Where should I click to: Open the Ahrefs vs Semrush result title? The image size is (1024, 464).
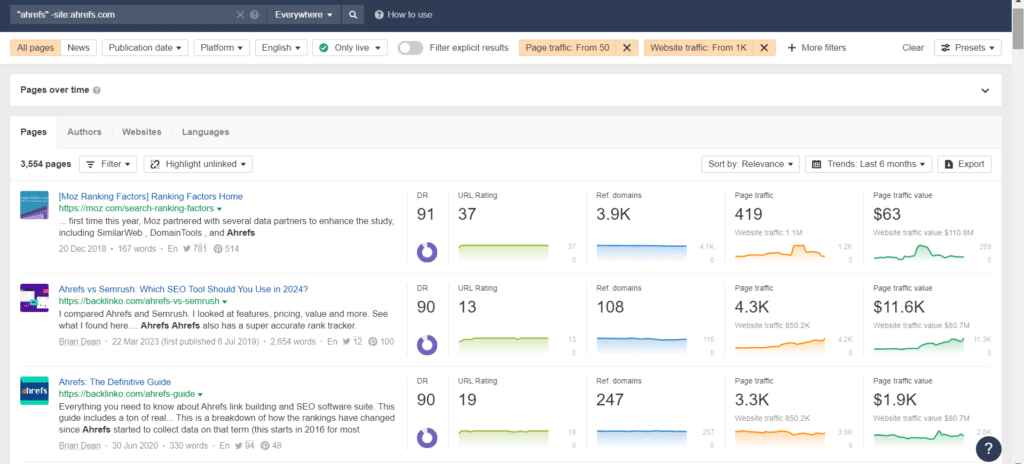pyautogui.click(x=183, y=289)
